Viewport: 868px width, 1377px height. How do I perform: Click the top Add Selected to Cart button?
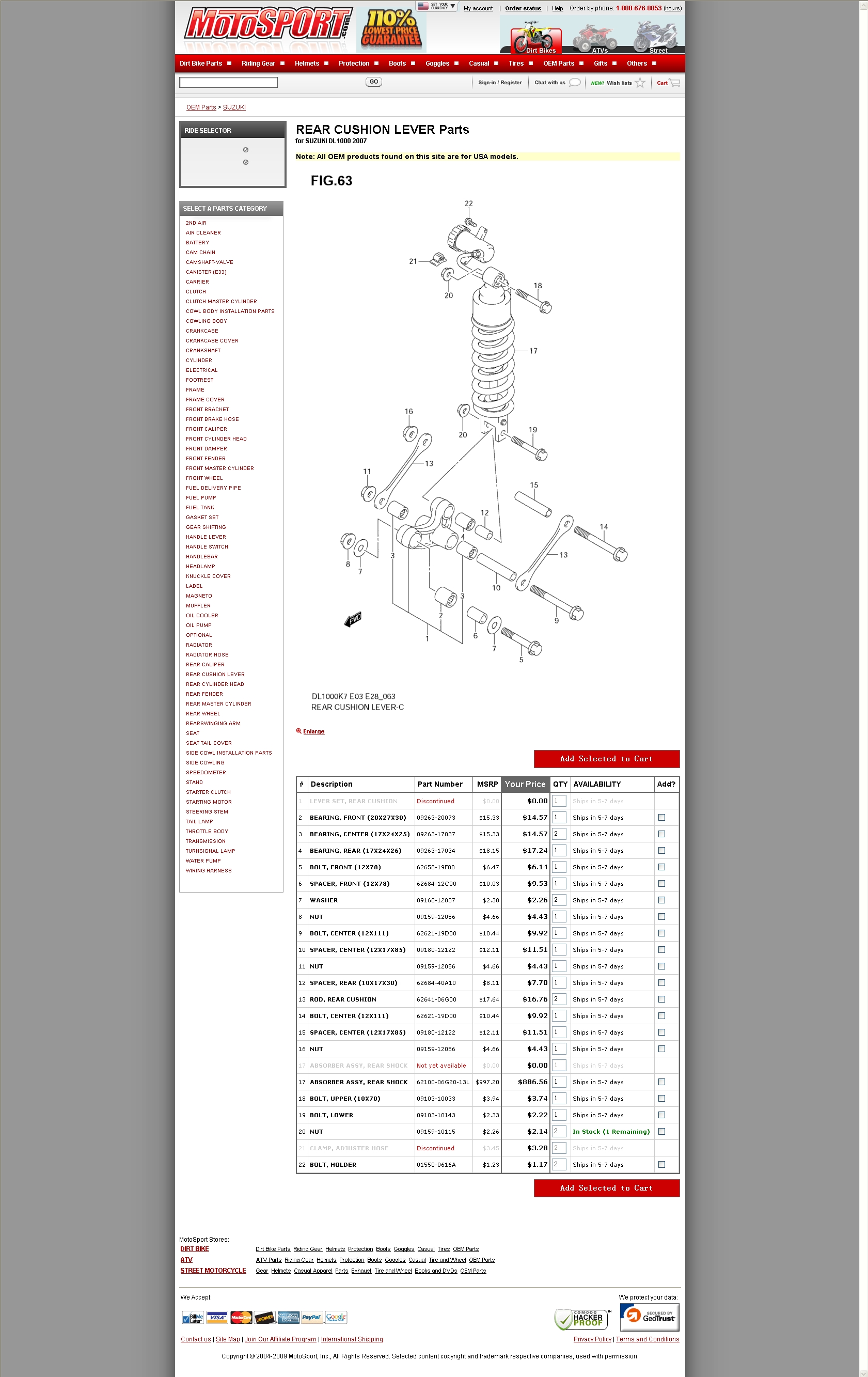[607, 759]
